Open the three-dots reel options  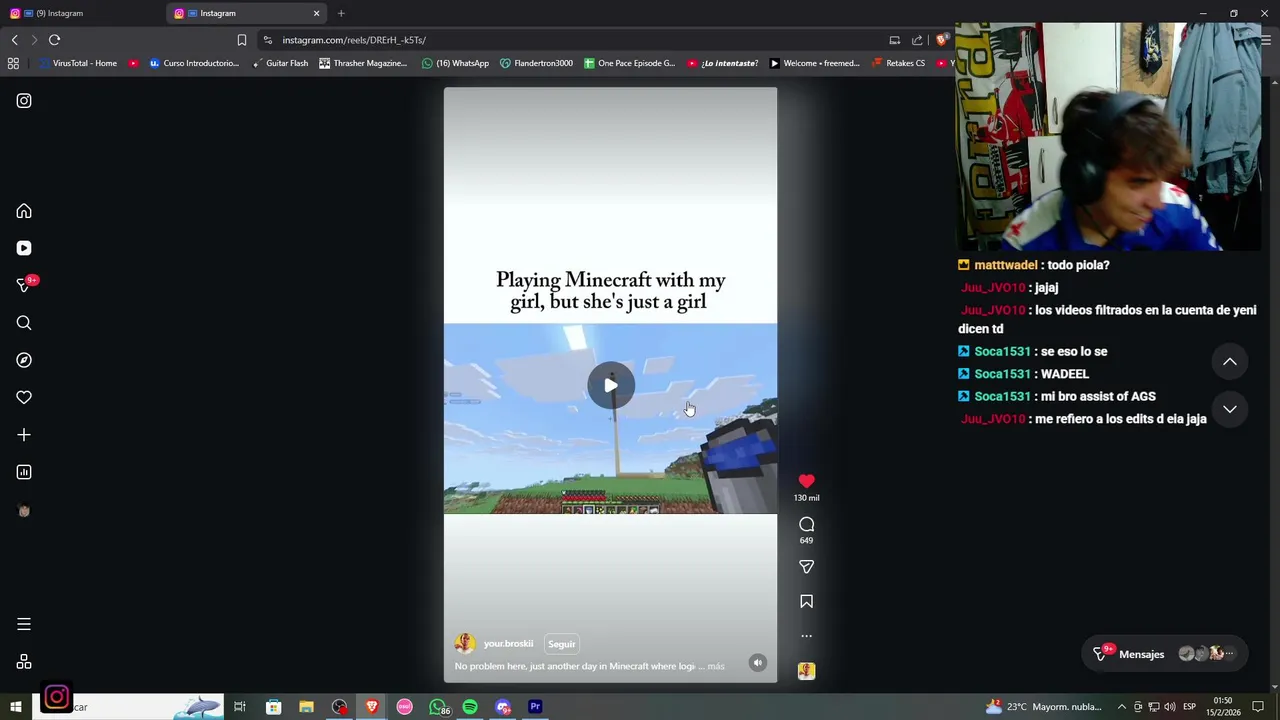tap(806, 636)
